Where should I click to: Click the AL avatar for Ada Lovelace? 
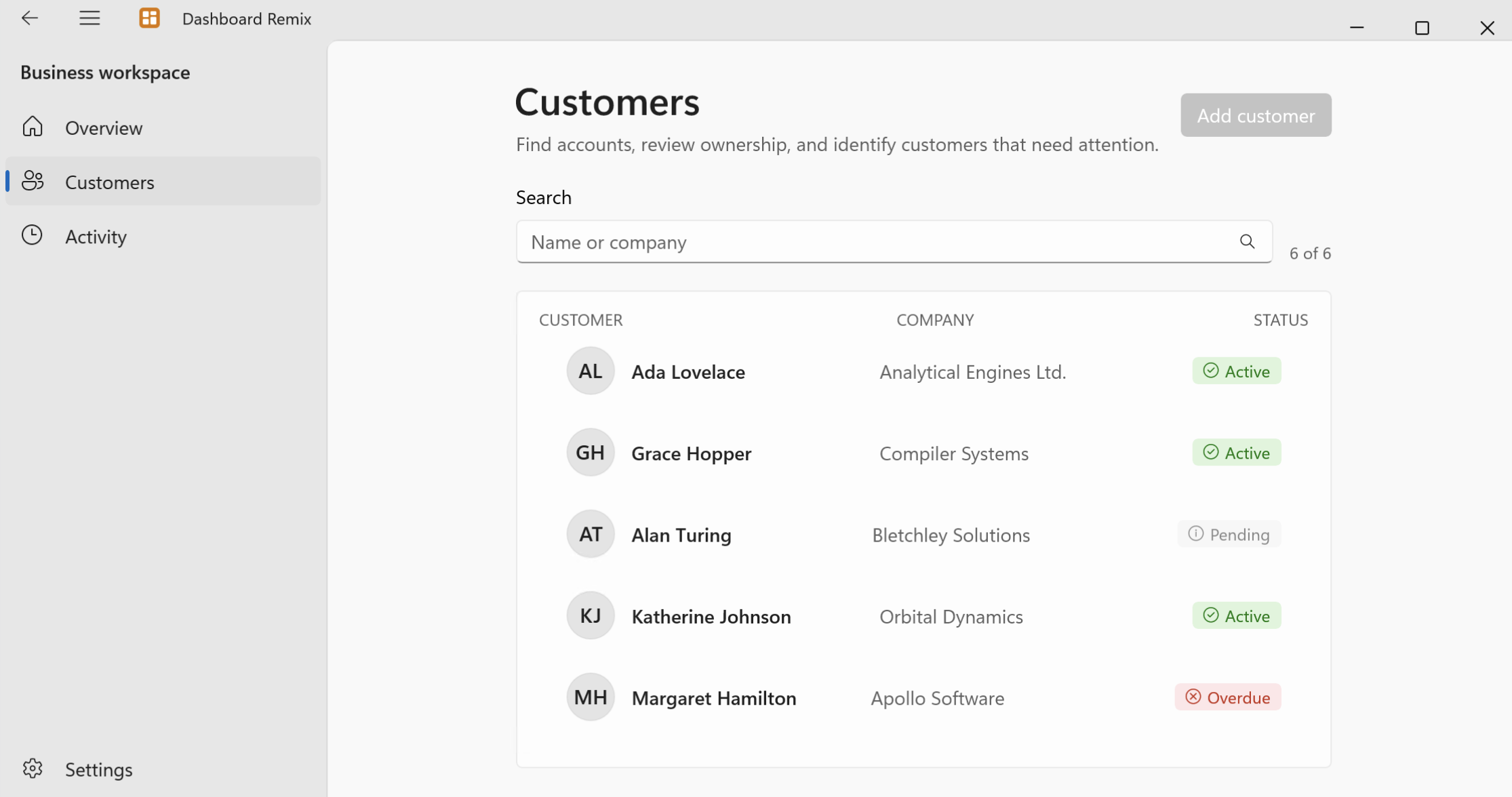tap(591, 371)
